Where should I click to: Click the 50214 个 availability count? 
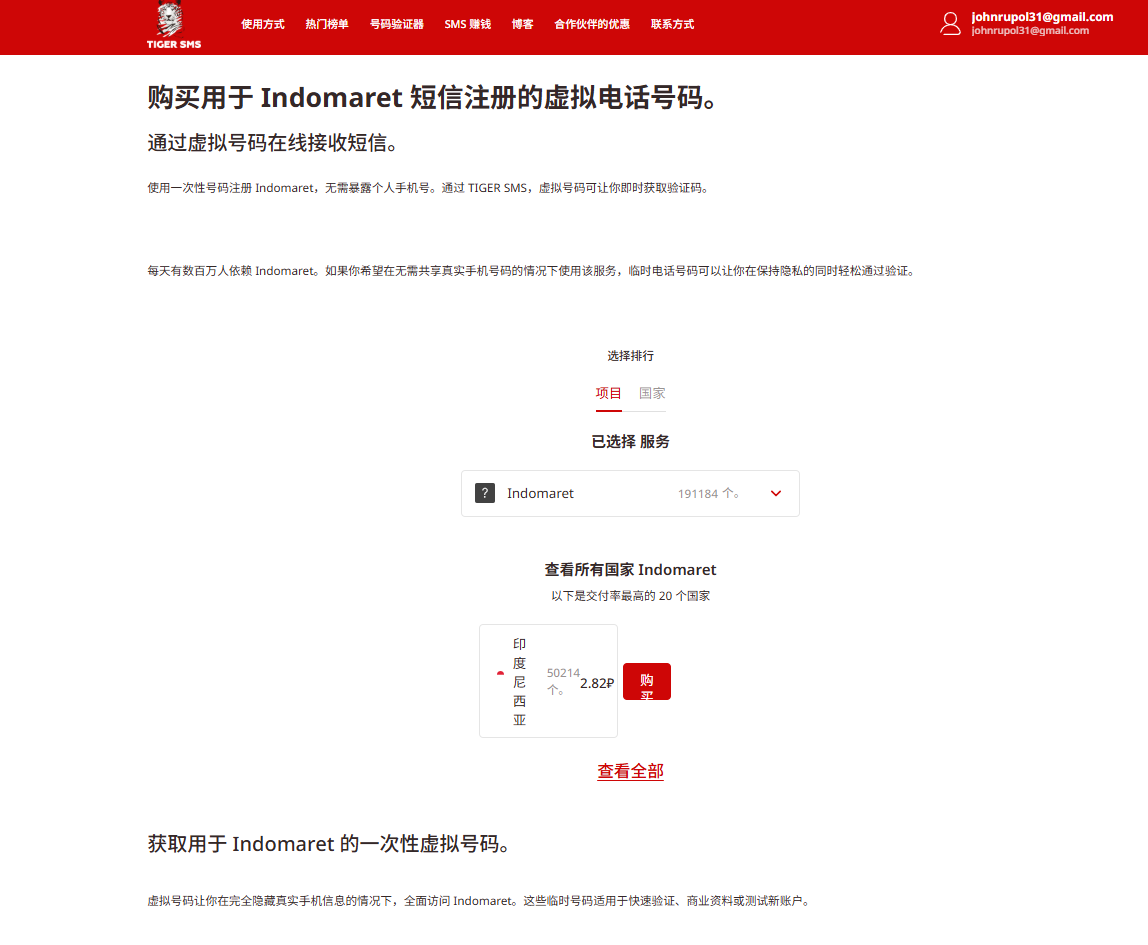pos(563,681)
